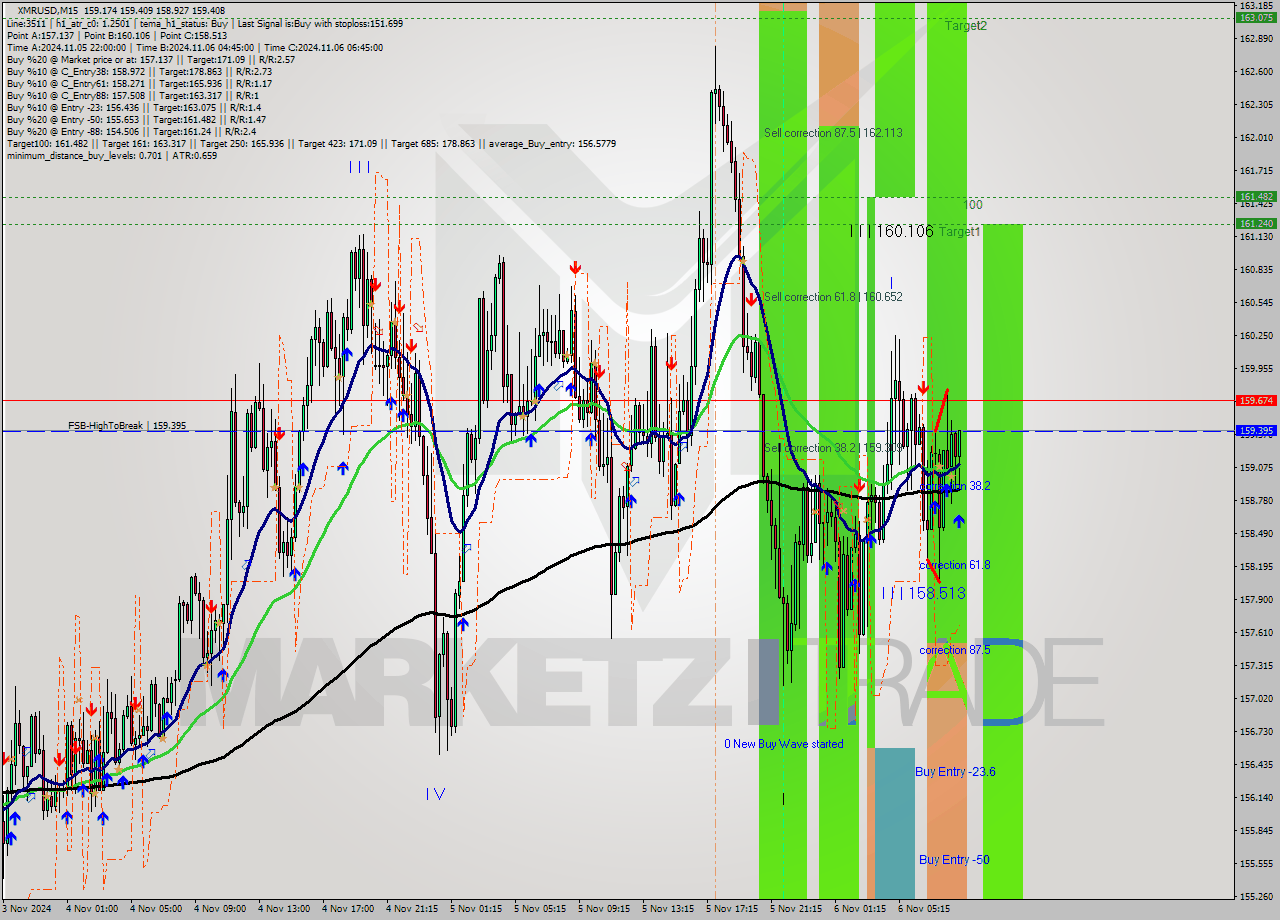The height and width of the screenshot is (920, 1280).
Task: Click the 160.250 price axis value
Action: click(1256, 336)
